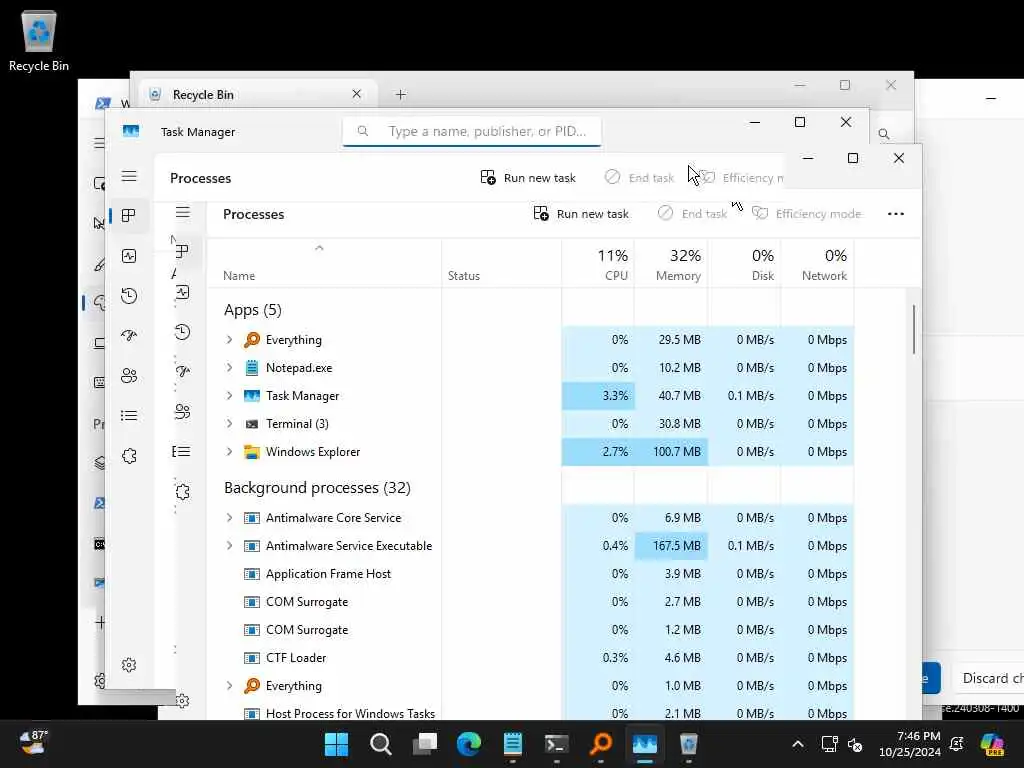Open Startup apps in front Task Manager sidebar
The height and width of the screenshot is (768, 1024).
click(182, 372)
